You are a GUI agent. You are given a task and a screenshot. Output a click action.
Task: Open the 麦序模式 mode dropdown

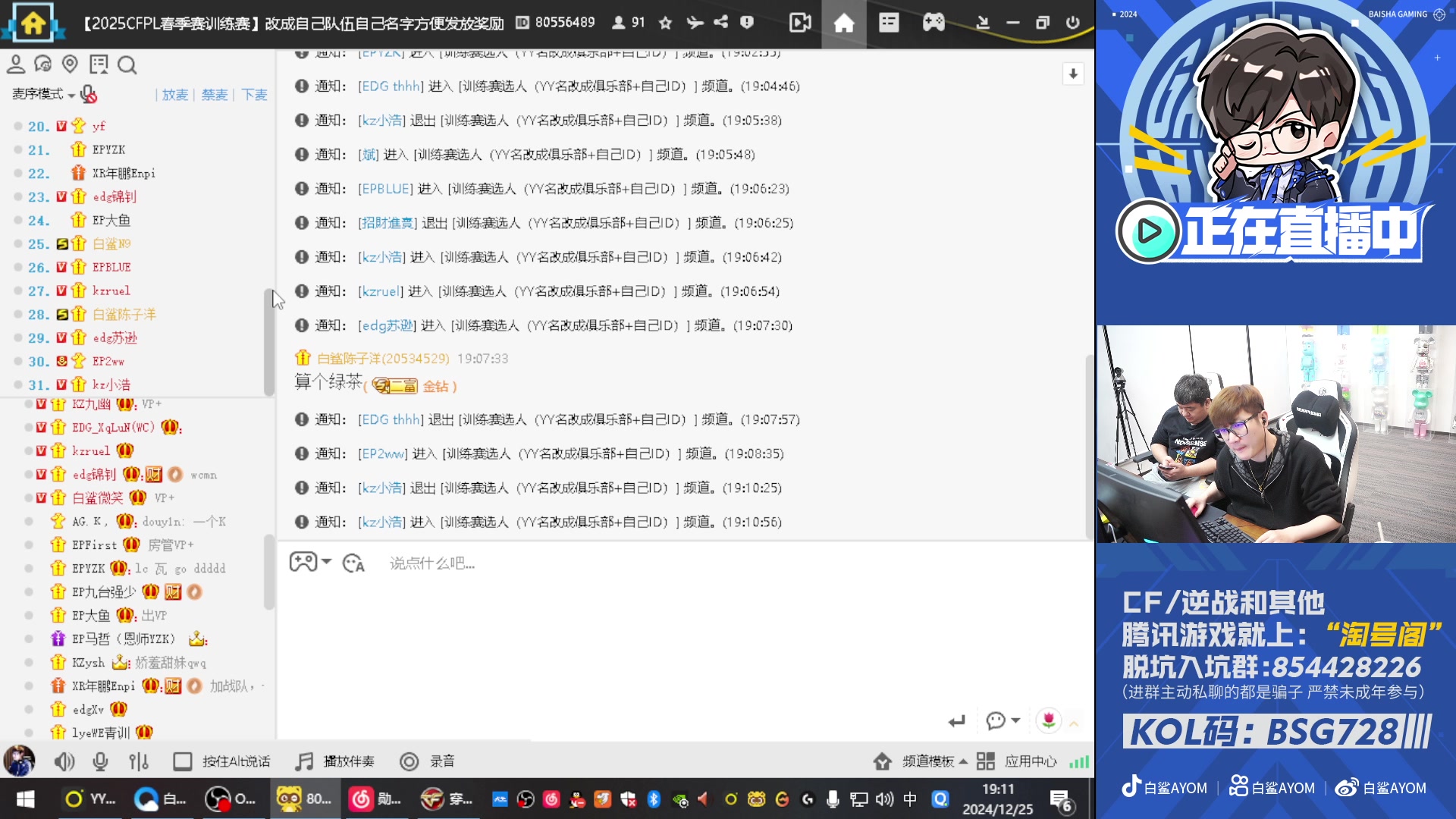pos(43,94)
